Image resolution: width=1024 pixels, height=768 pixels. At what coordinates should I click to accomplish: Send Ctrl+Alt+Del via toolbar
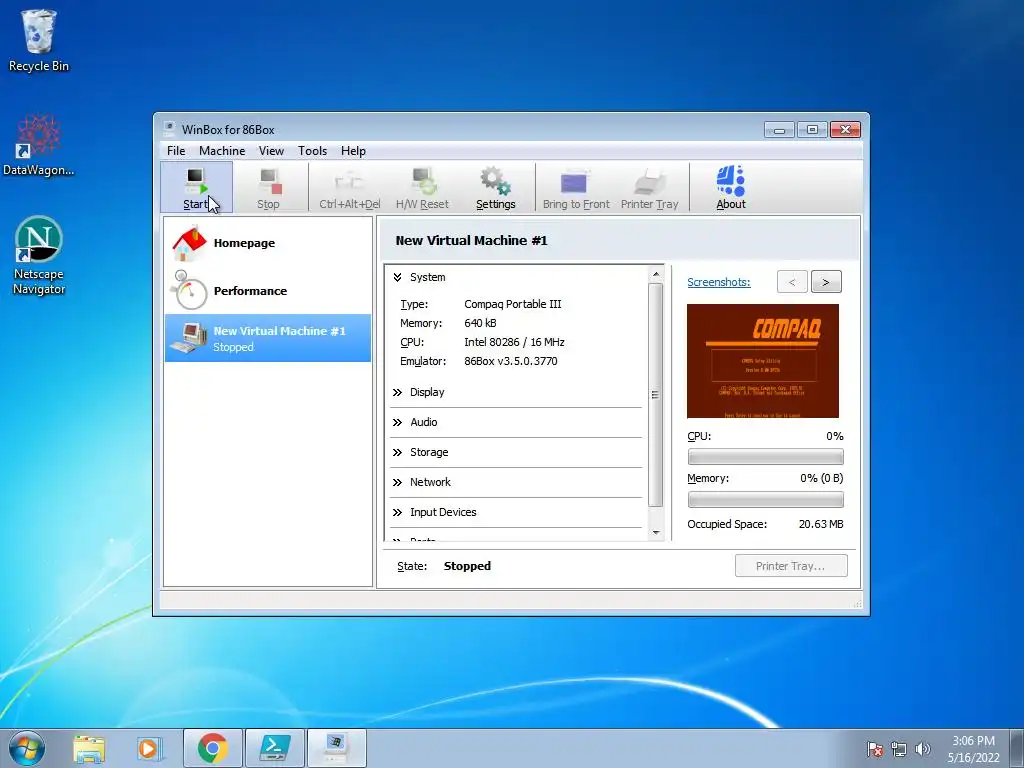(349, 187)
